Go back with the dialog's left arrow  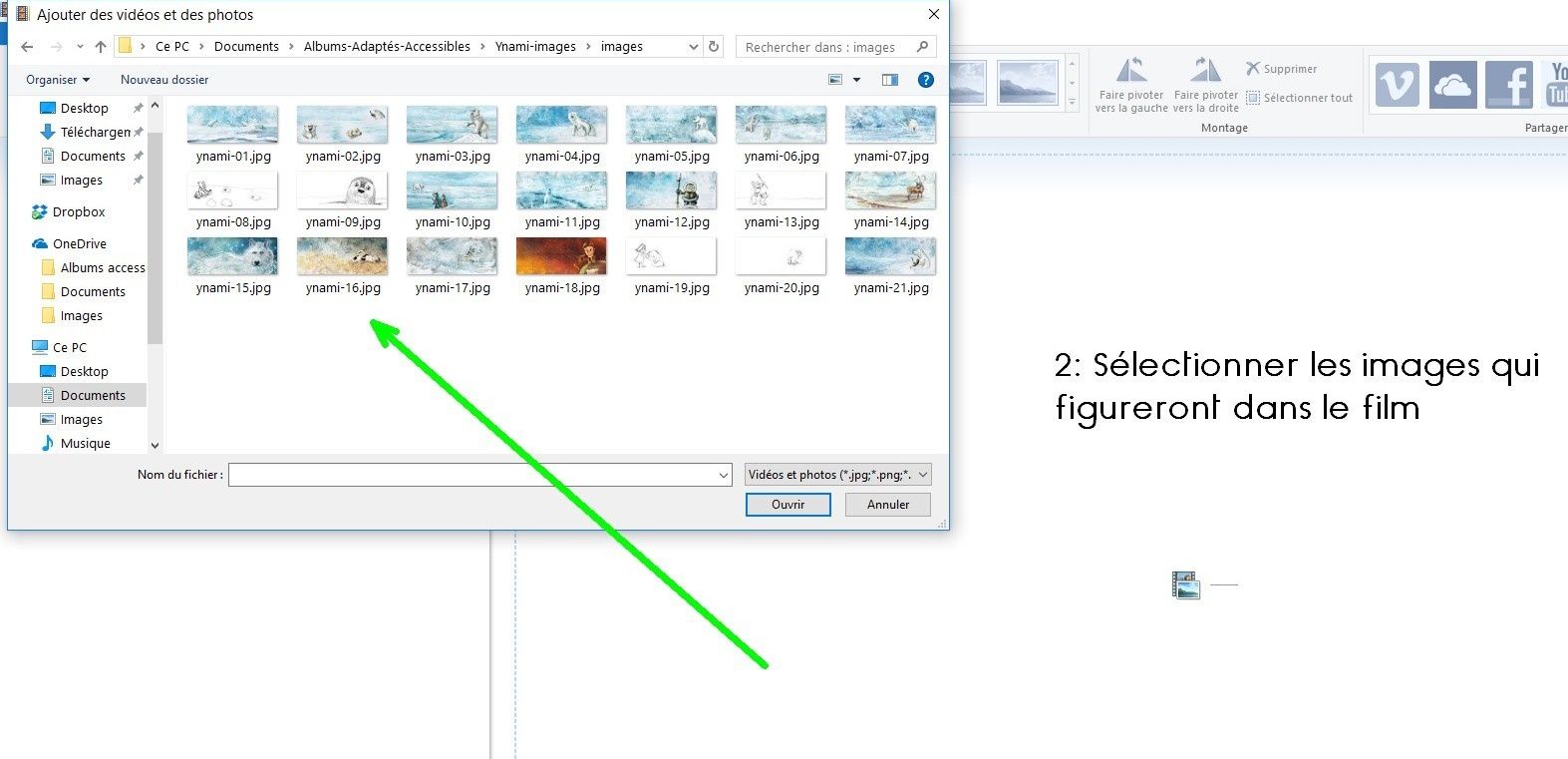pyautogui.click(x=27, y=47)
